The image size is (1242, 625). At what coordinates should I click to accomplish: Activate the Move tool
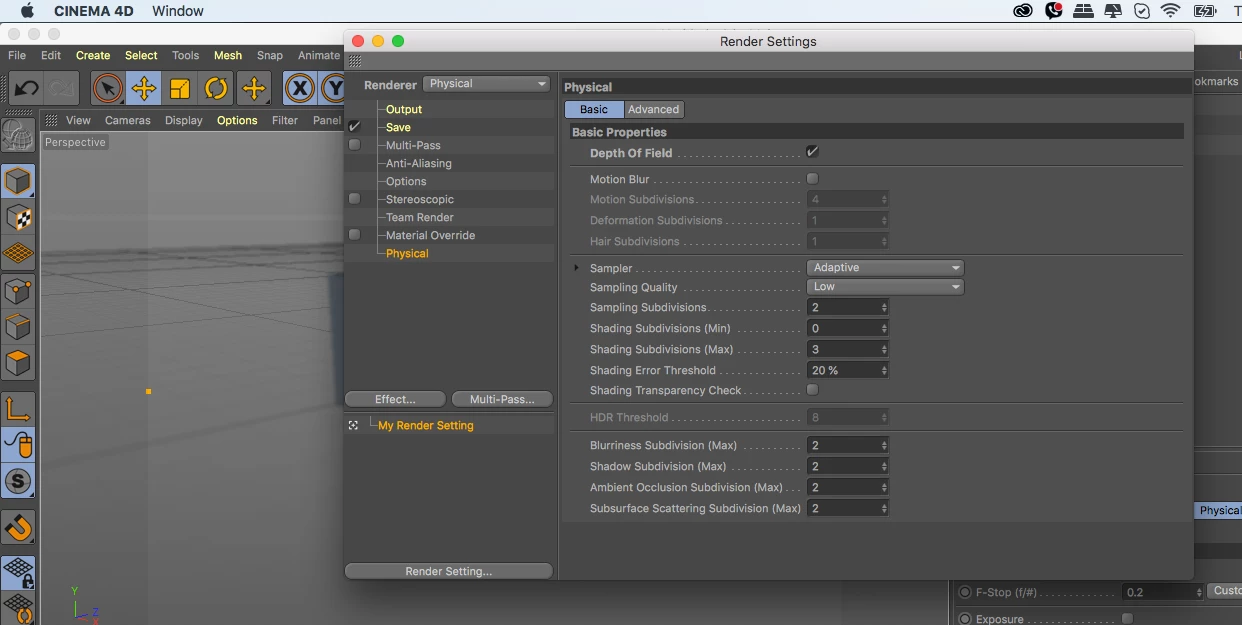(143, 88)
